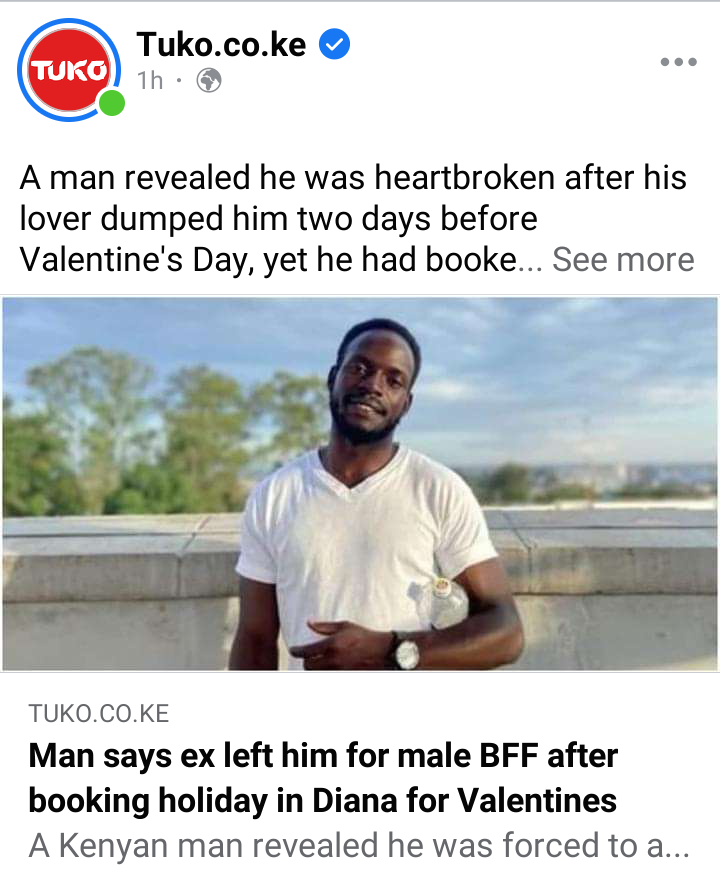Click the globe public audience icon
Viewport: 720px width, 879px height.
point(209,81)
